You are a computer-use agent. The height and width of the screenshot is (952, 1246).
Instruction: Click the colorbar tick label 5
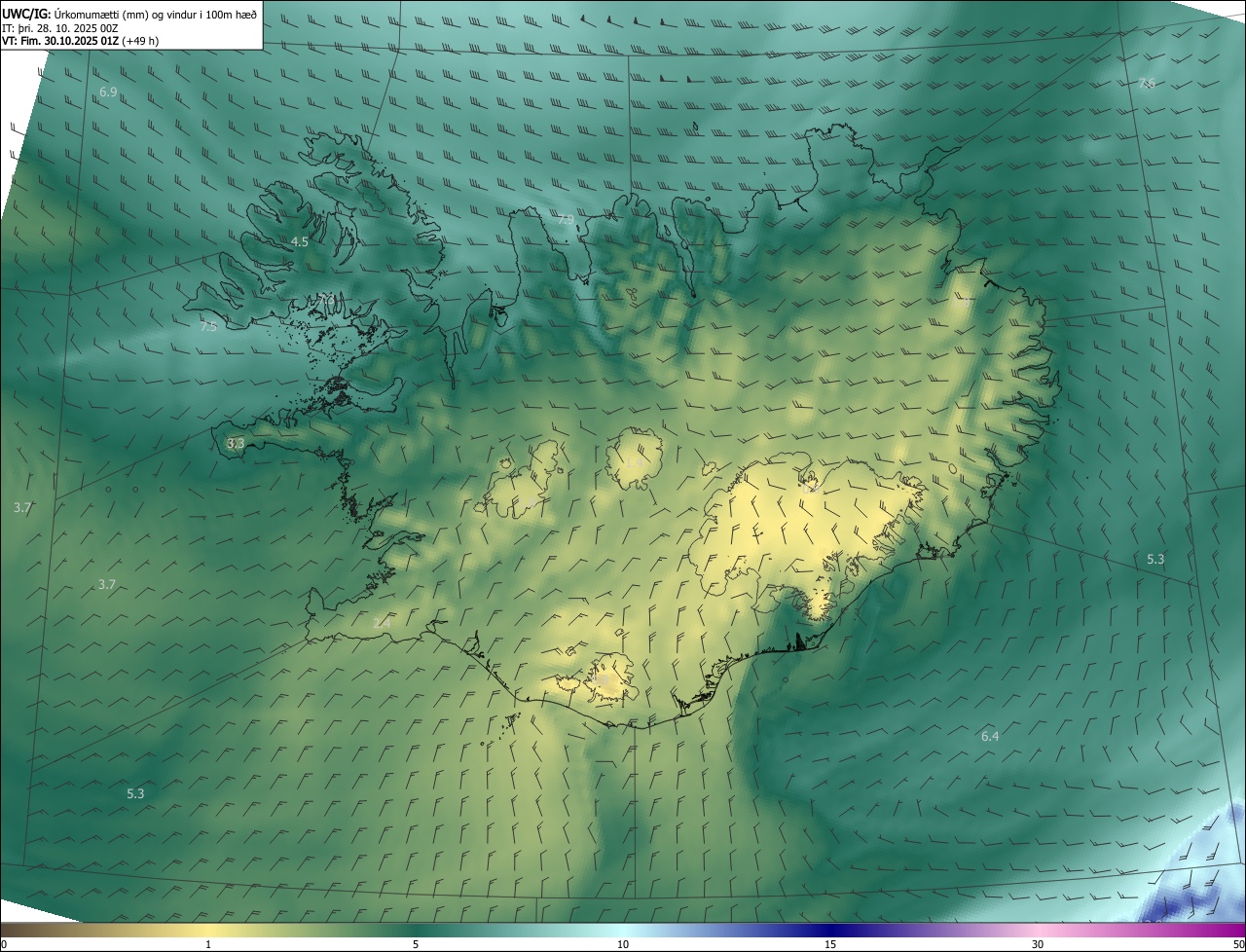tap(416, 945)
